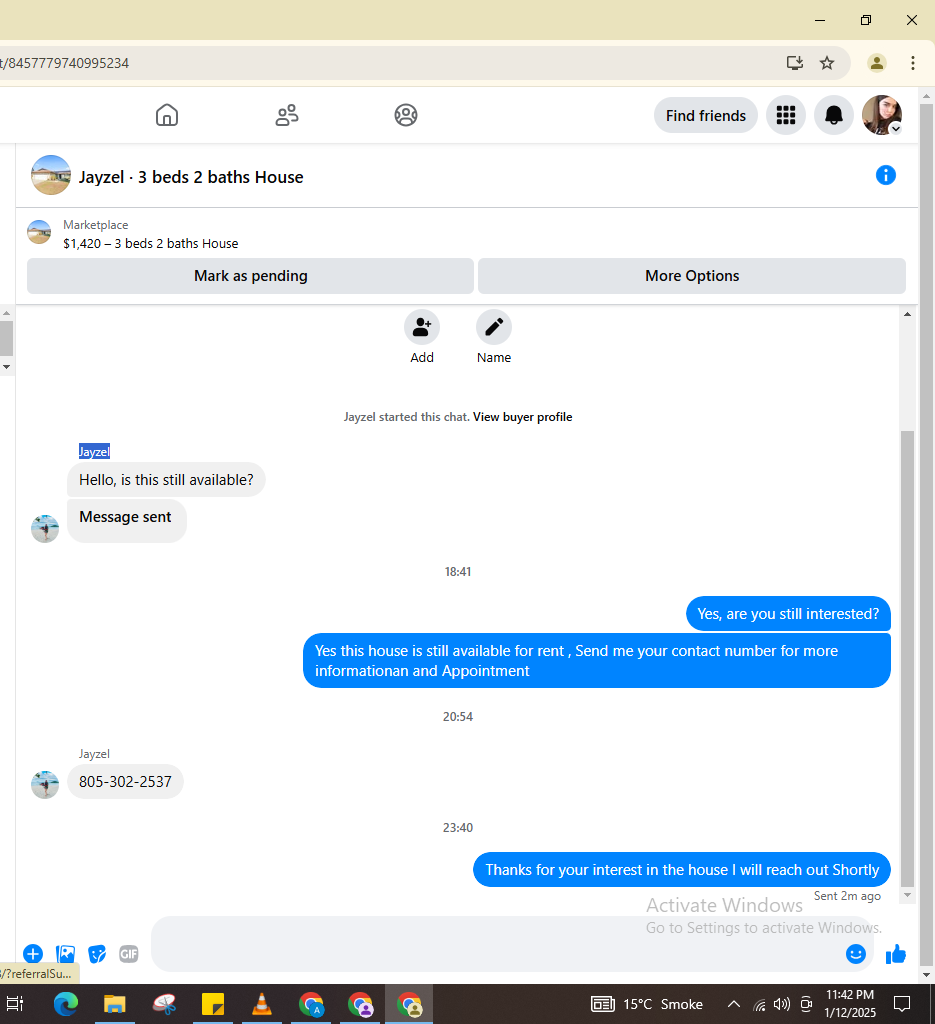Attach a photo using the image icon

pyautogui.click(x=65, y=954)
